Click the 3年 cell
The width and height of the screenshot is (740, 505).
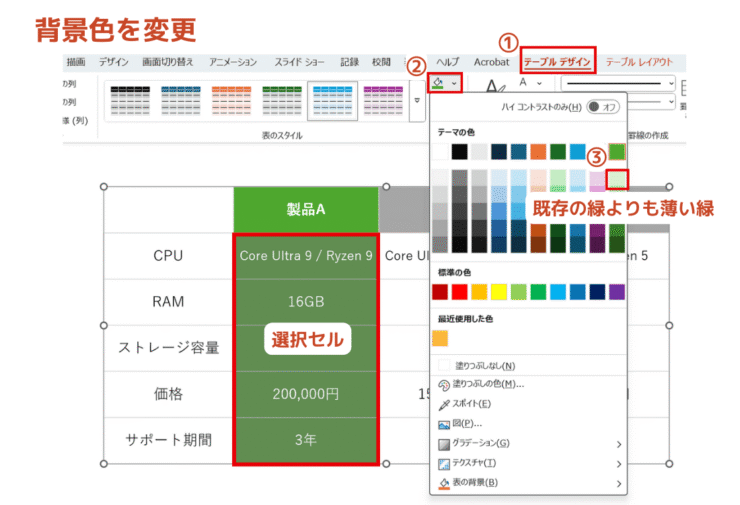point(306,440)
